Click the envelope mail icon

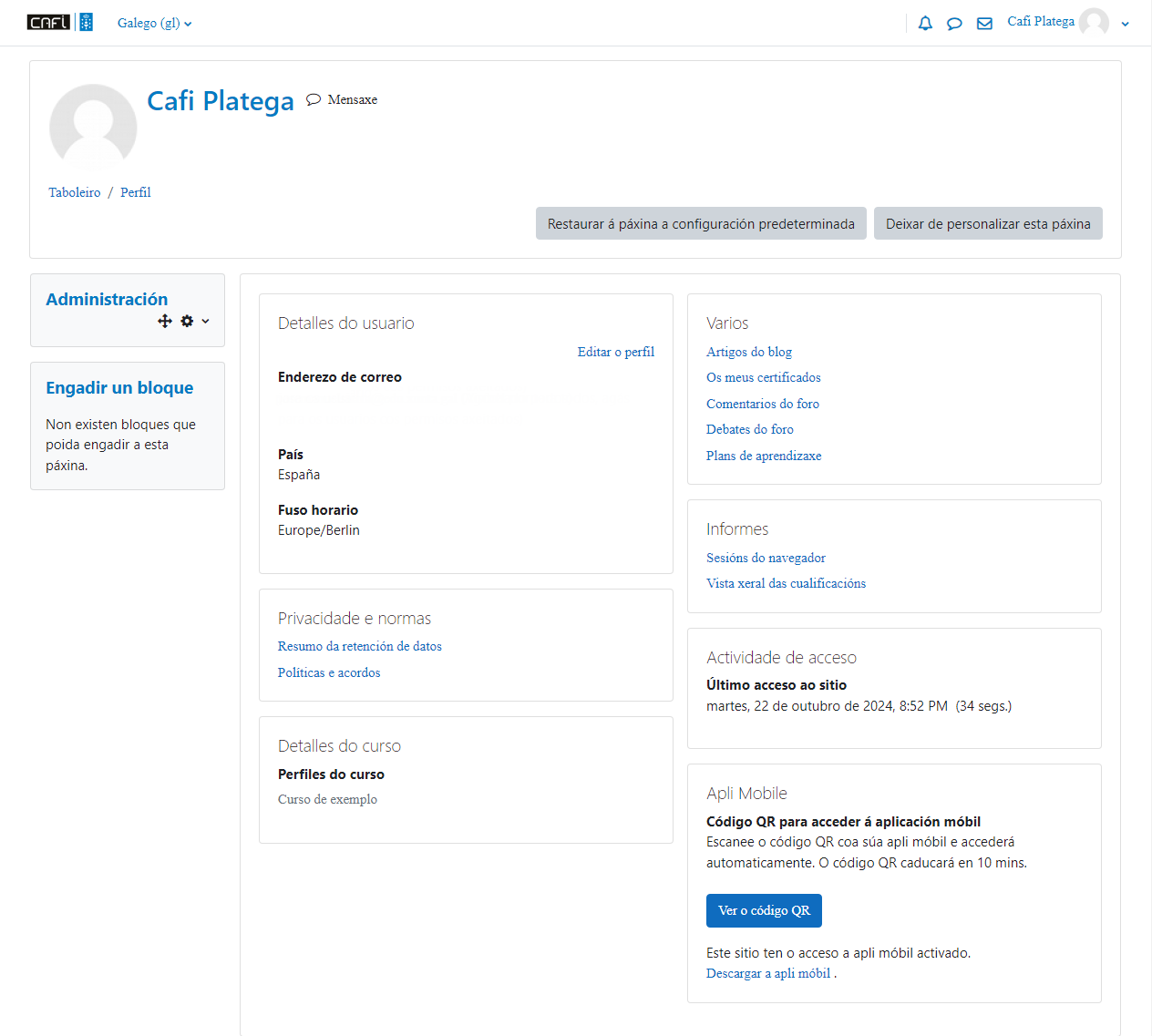(984, 24)
